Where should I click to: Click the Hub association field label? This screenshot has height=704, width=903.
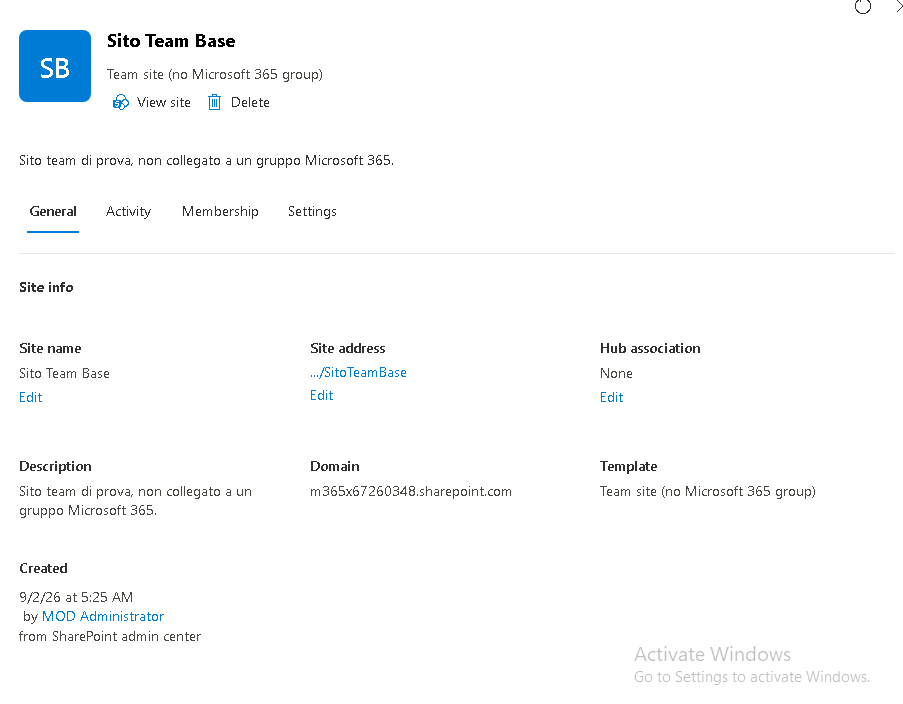click(x=650, y=348)
